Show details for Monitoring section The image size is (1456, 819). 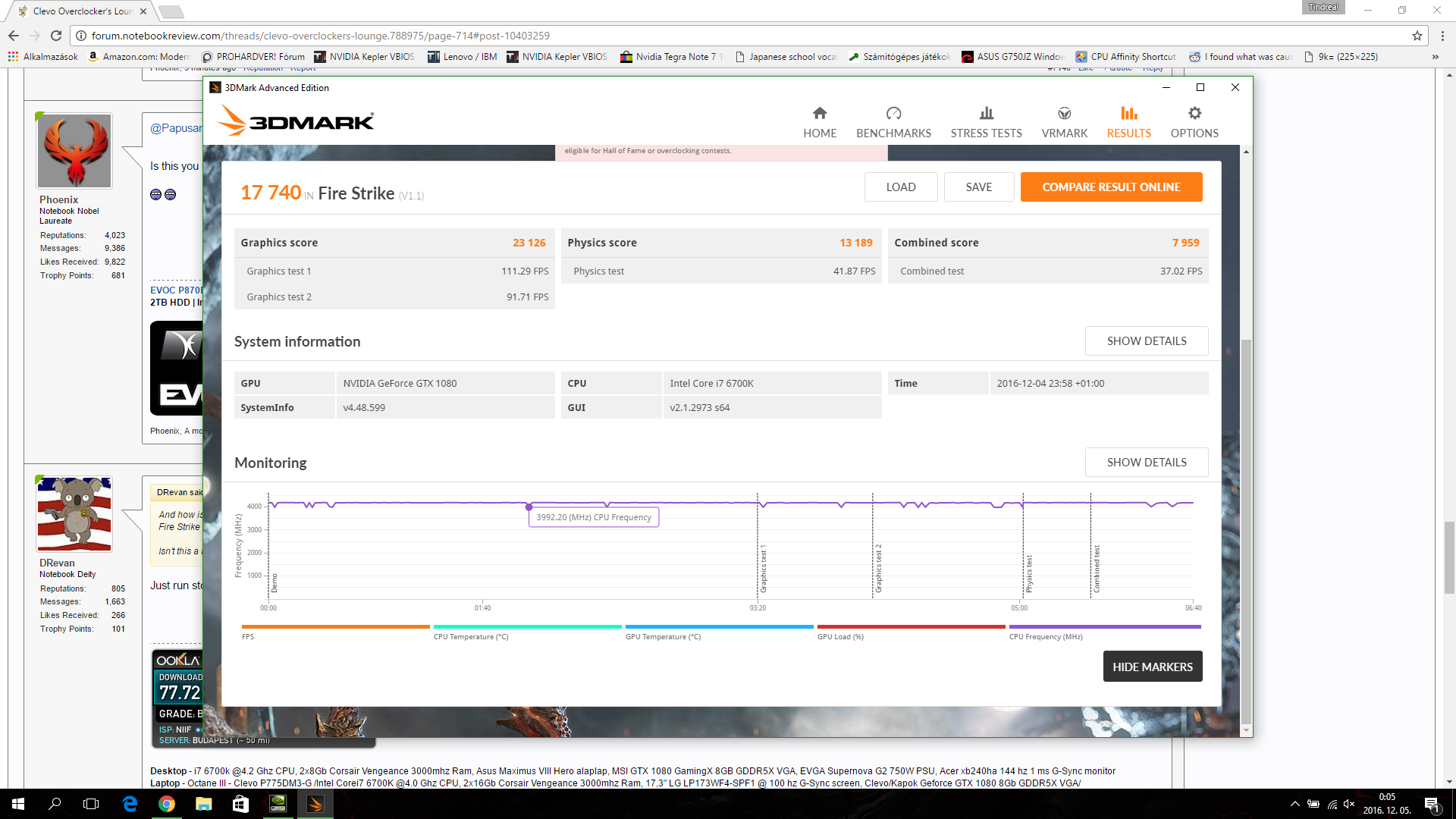pos(1147,463)
